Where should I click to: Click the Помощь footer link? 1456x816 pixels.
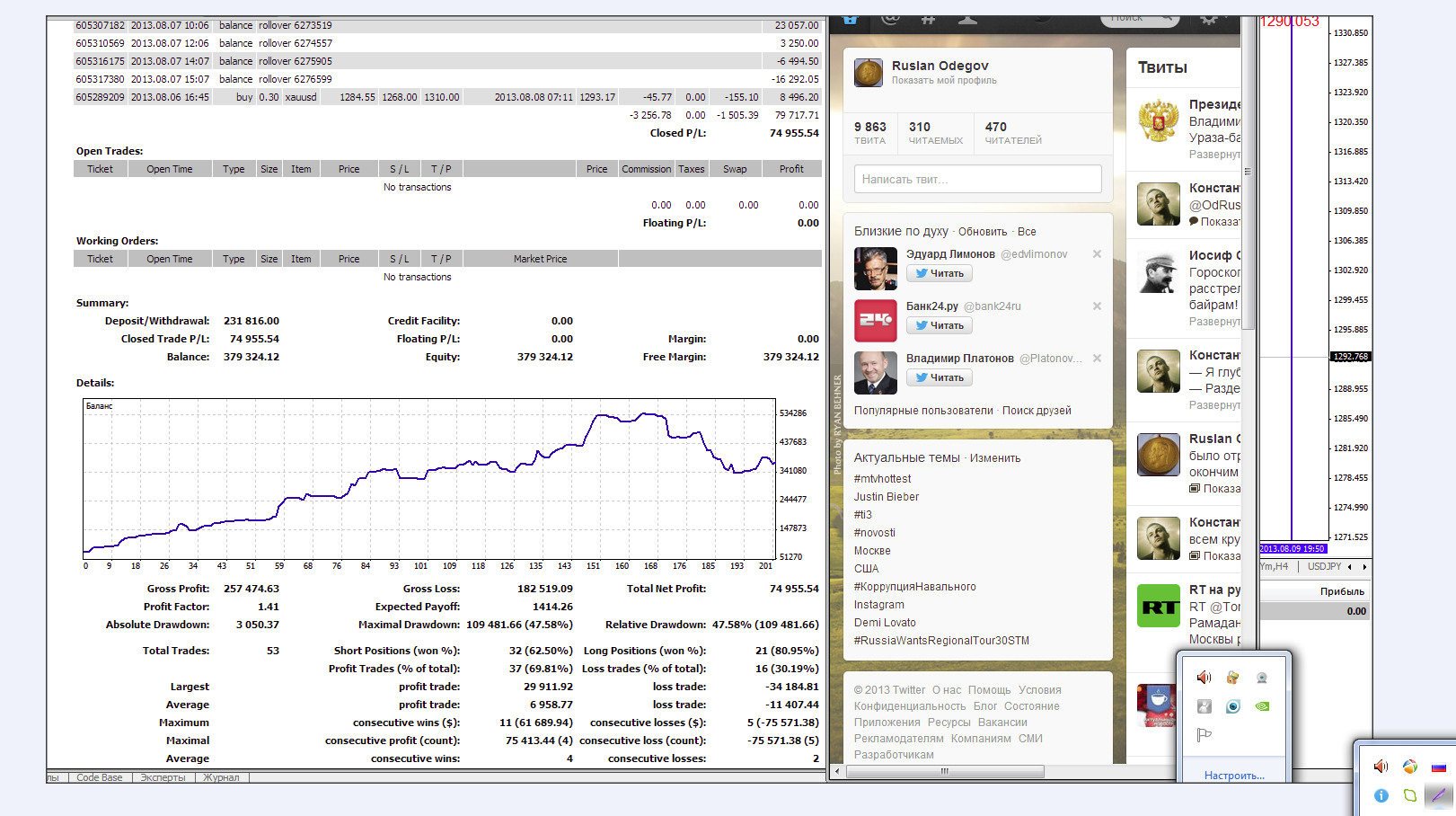(x=990, y=690)
